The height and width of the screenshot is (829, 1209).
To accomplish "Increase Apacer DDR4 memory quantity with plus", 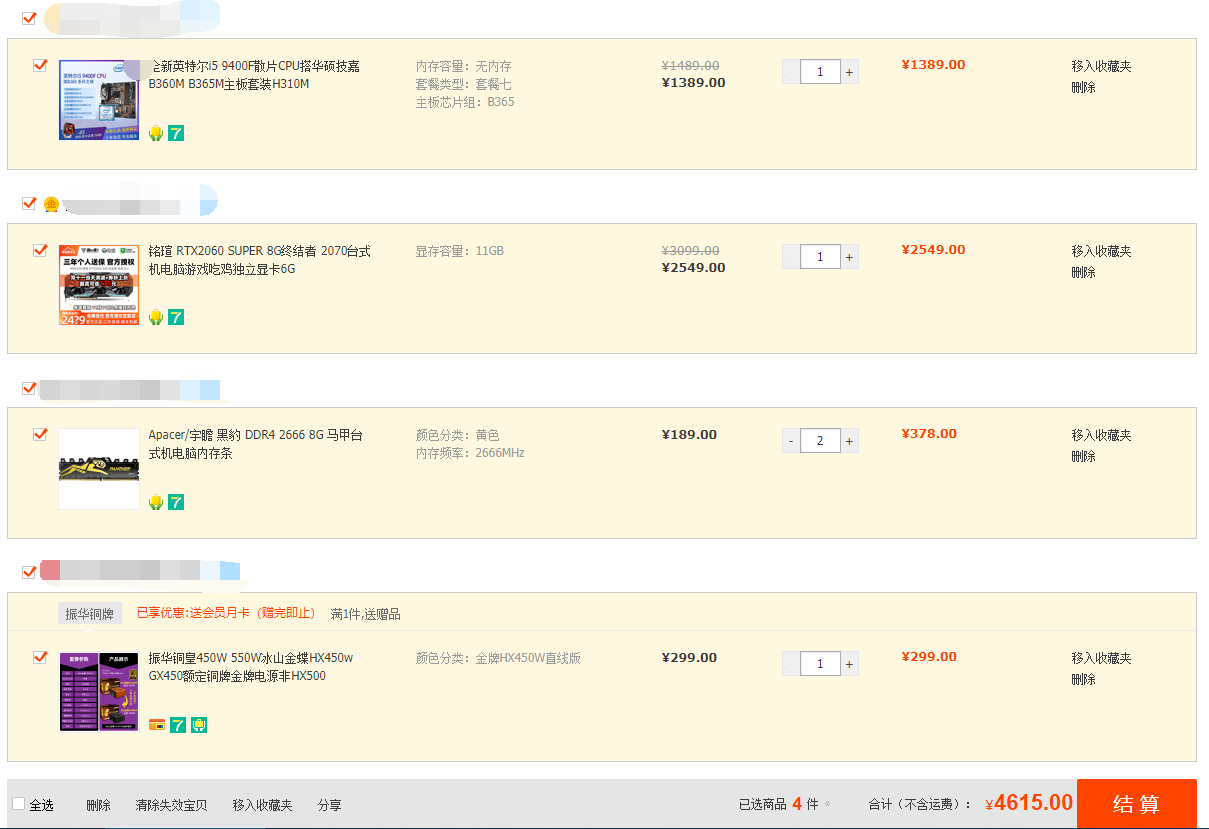I will click(849, 441).
